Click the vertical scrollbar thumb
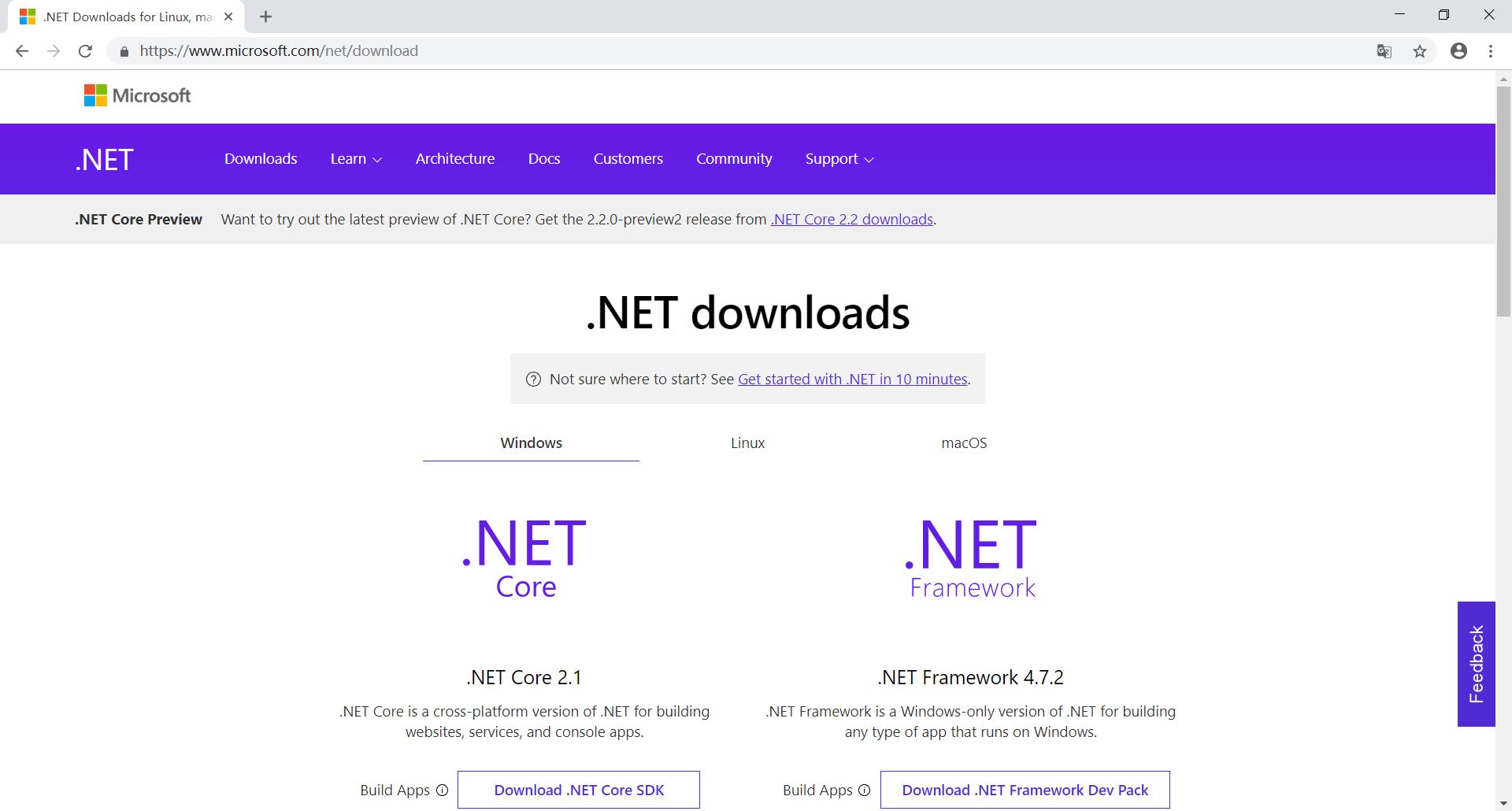Image resolution: width=1512 pixels, height=811 pixels. click(1503, 201)
